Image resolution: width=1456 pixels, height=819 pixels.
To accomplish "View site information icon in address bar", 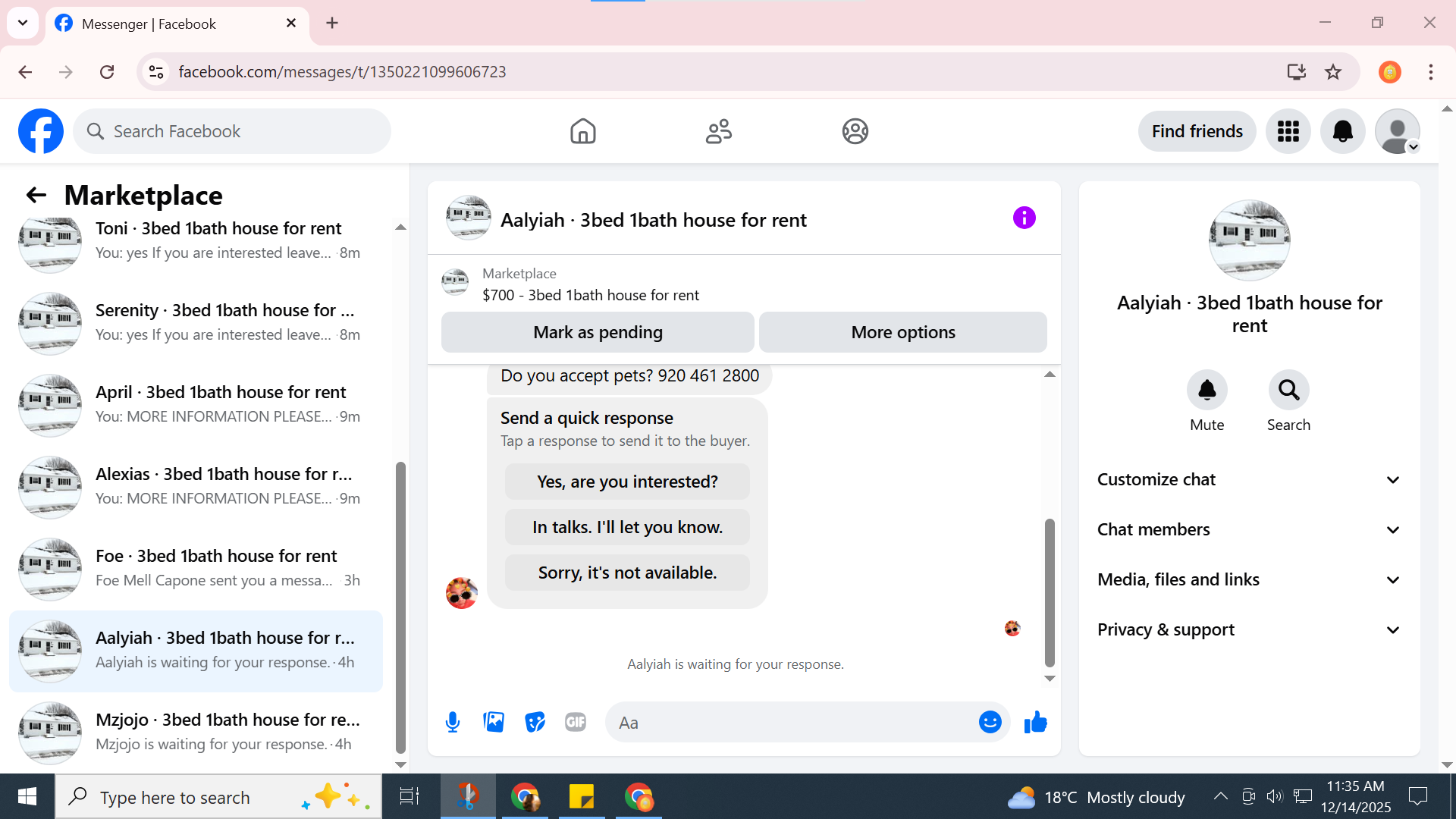I will pos(156,72).
